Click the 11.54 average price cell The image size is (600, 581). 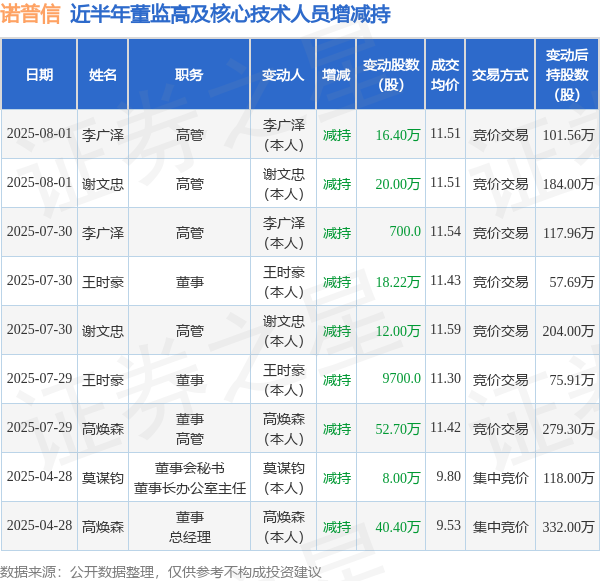445,232
